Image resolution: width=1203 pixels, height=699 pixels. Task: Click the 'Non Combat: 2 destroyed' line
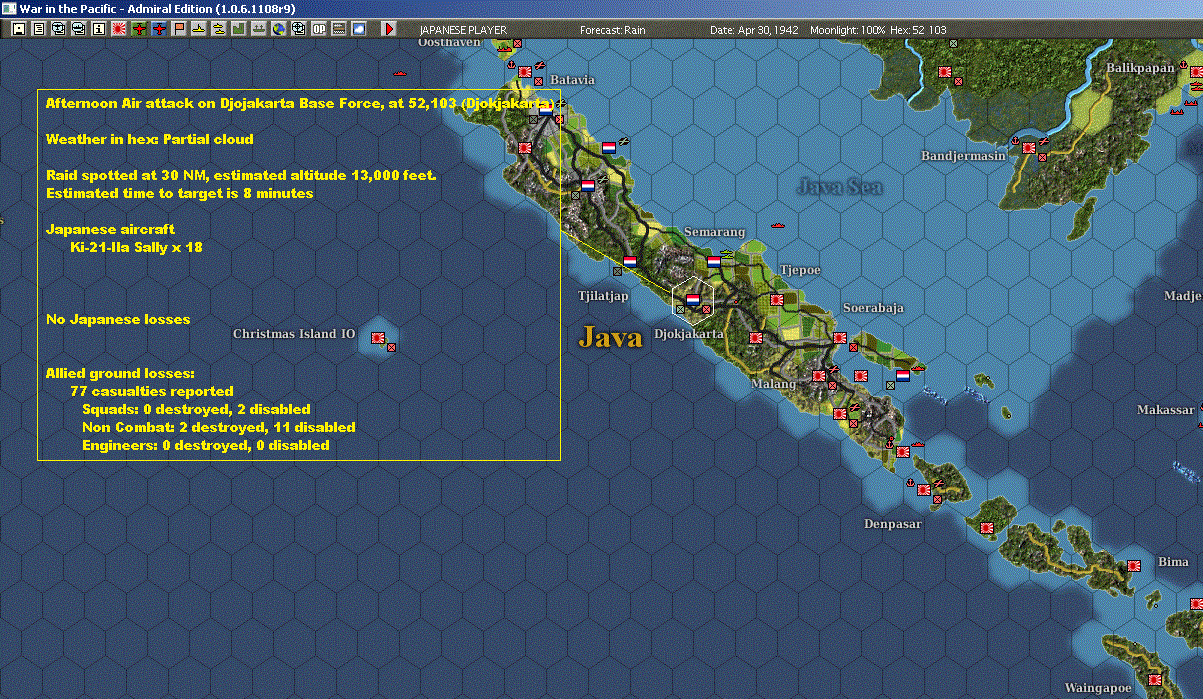click(x=218, y=427)
